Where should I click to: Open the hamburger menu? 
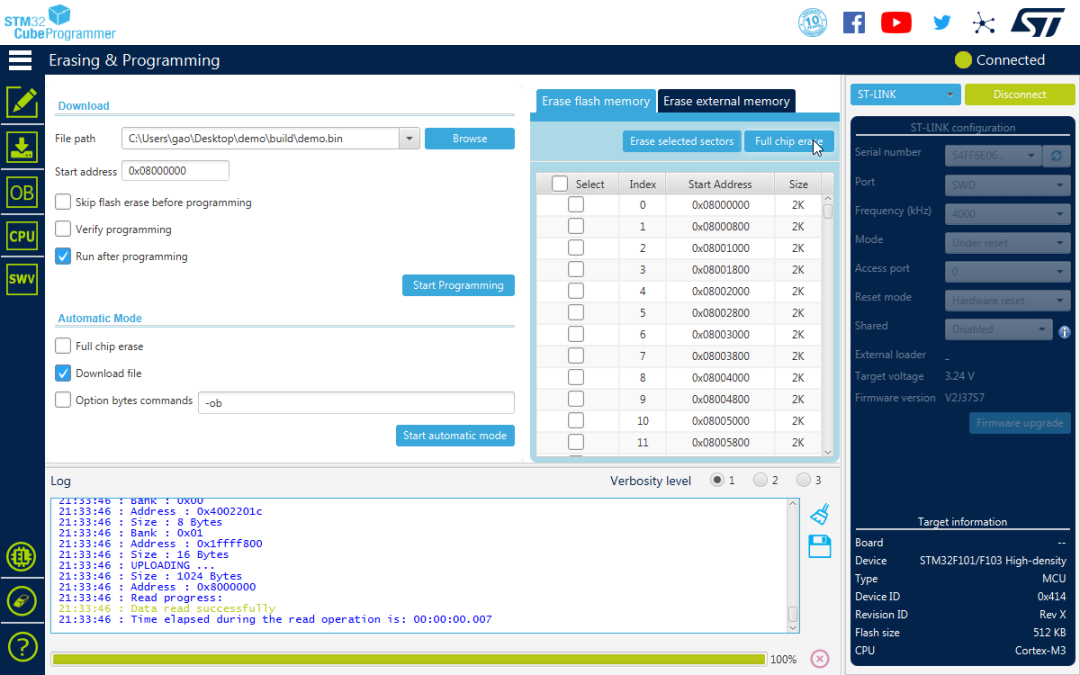point(20,60)
